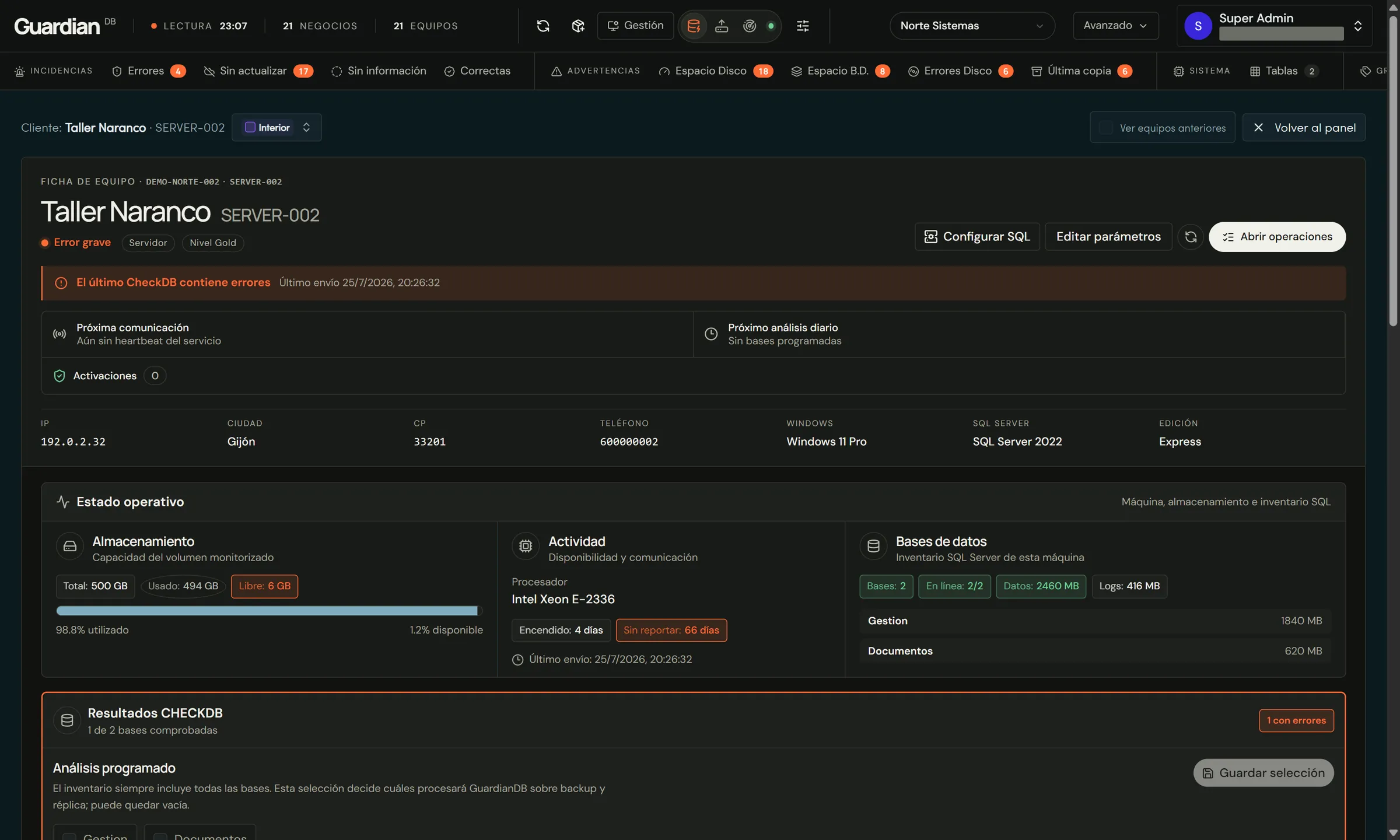Image resolution: width=1400 pixels, height=840 pixels.
Task: Click the Resultados CHECKDB database icon
Action: pyautogui.click(x=67, y=720)
